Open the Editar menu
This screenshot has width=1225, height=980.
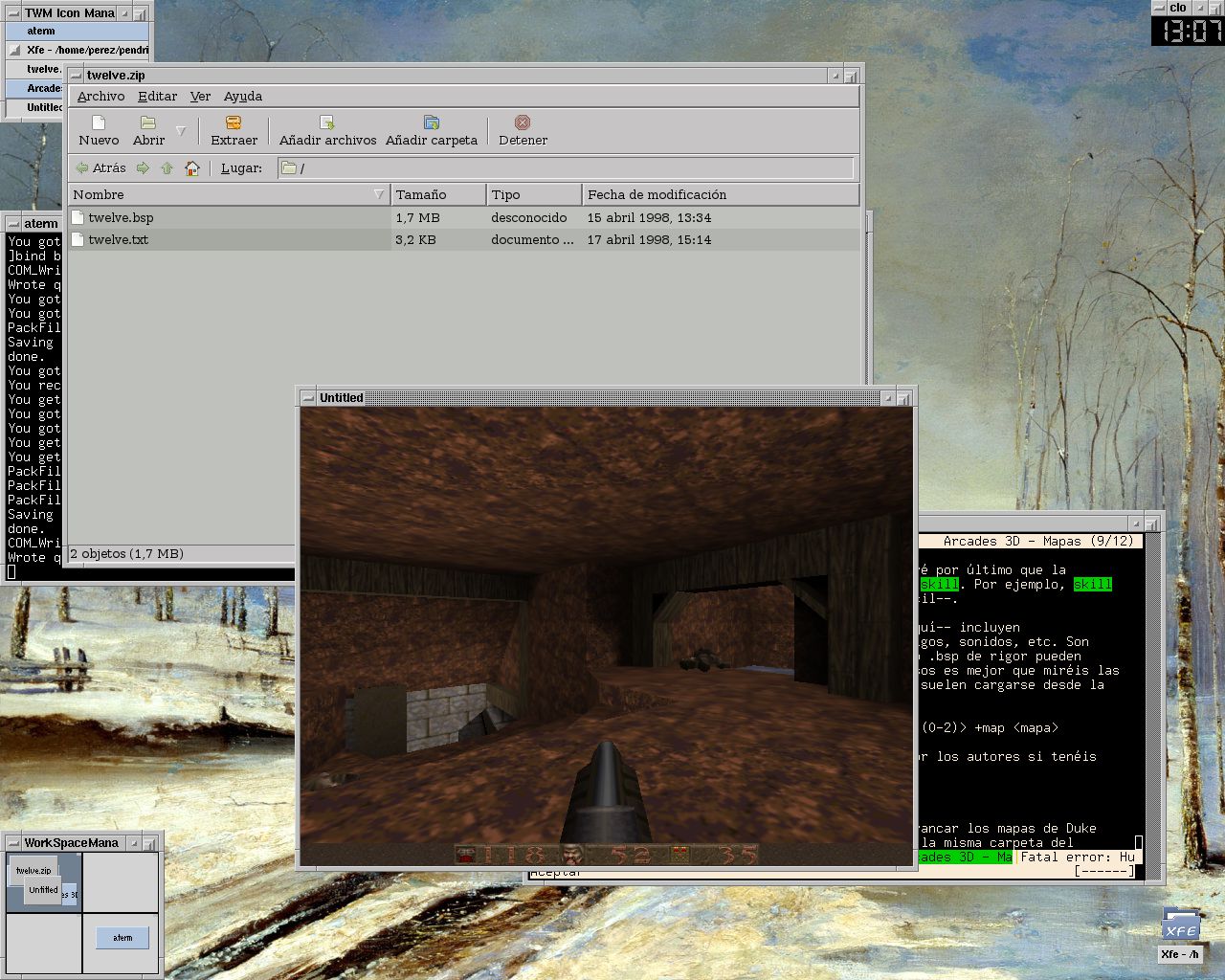point(157,96)
